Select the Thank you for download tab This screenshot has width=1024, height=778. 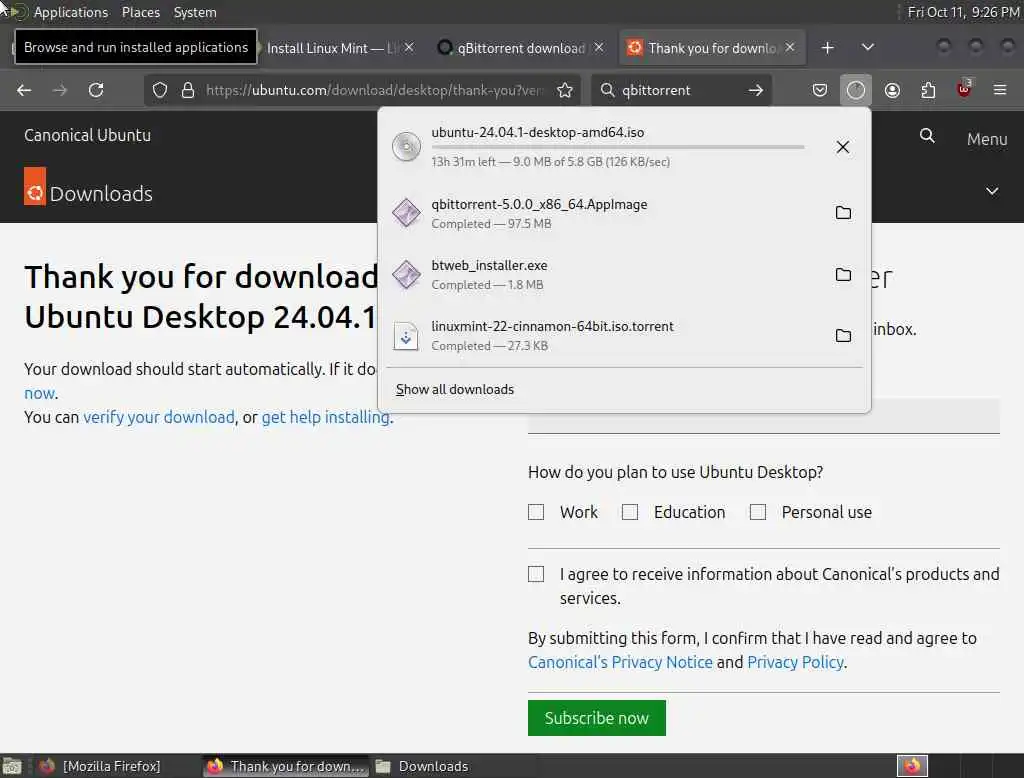click(x=712, y=48)
